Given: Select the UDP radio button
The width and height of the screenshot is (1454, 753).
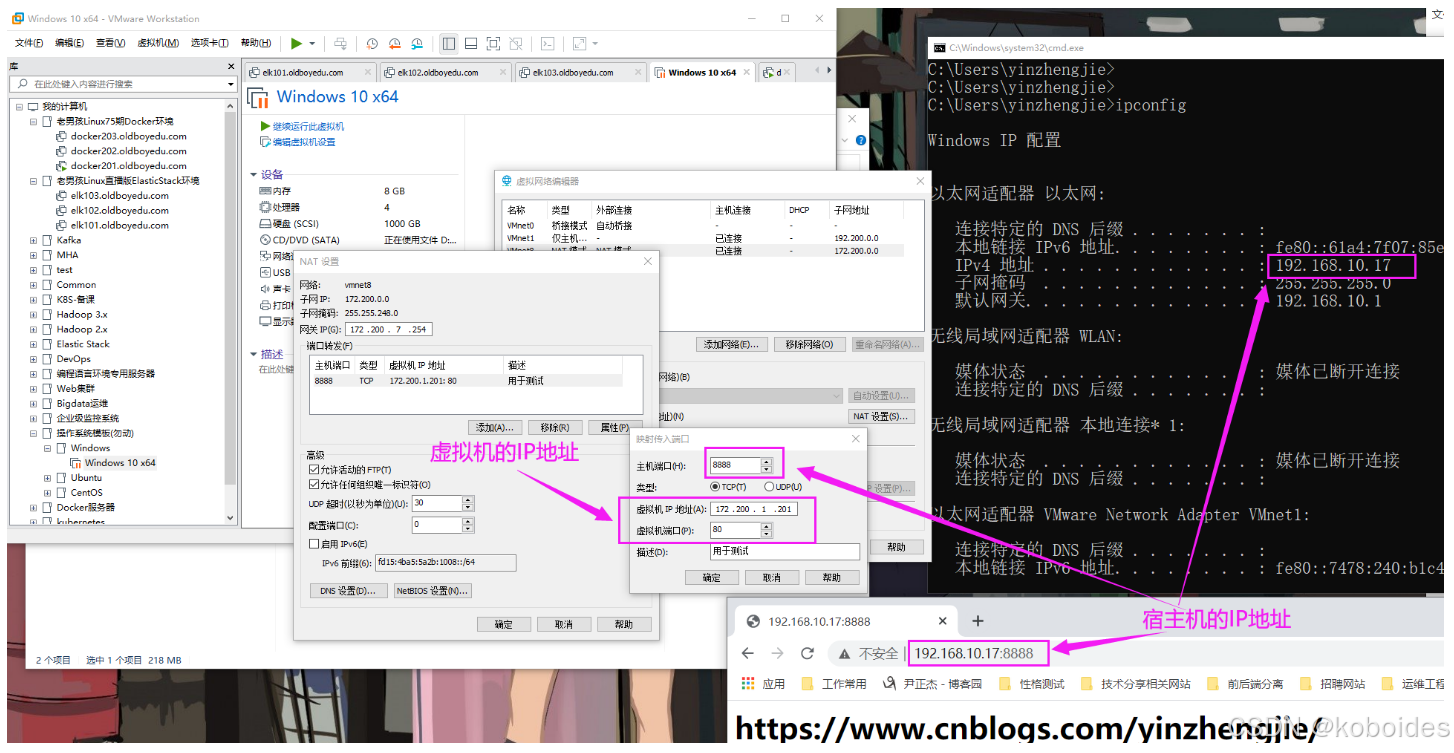Looking at the screenshot, I should pos(768,487).
